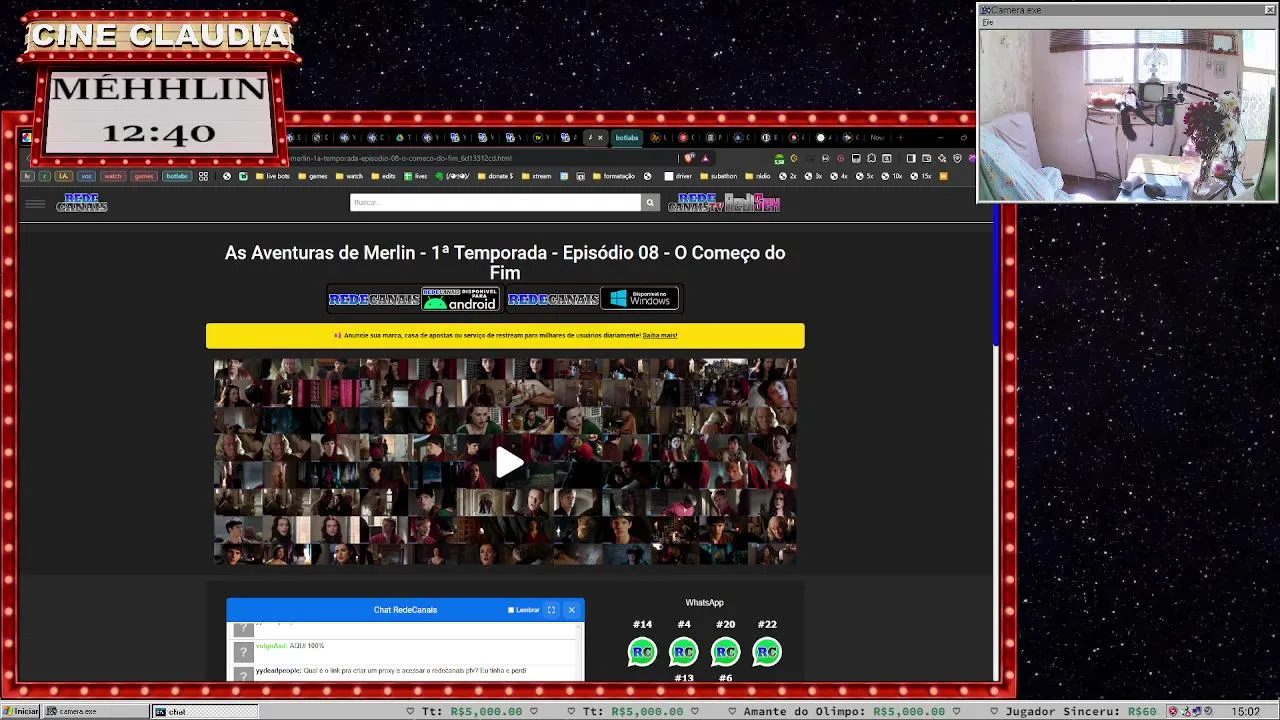Switch to camera.exe taskbar item

click(x=96, y=711)
